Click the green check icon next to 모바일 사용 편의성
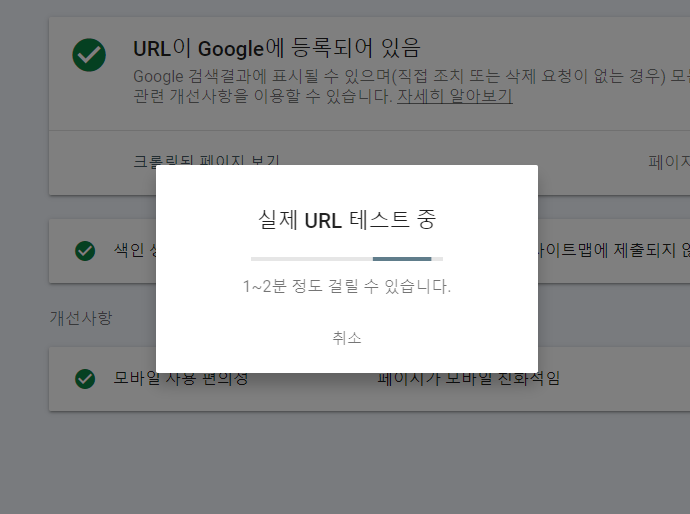 pyautogui.click(x=85, y=379)
